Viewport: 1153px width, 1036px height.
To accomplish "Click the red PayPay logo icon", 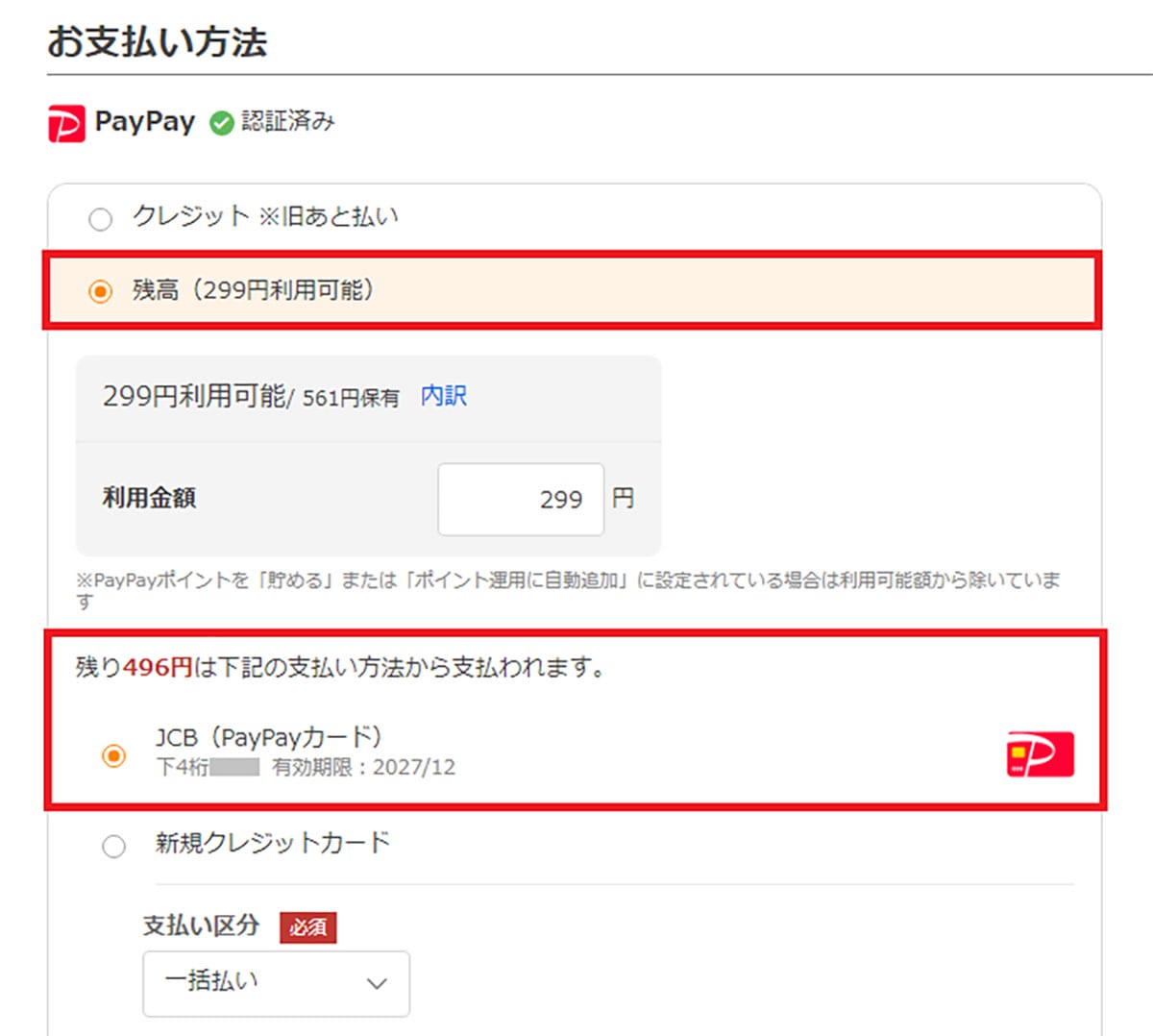I will 66,124.
